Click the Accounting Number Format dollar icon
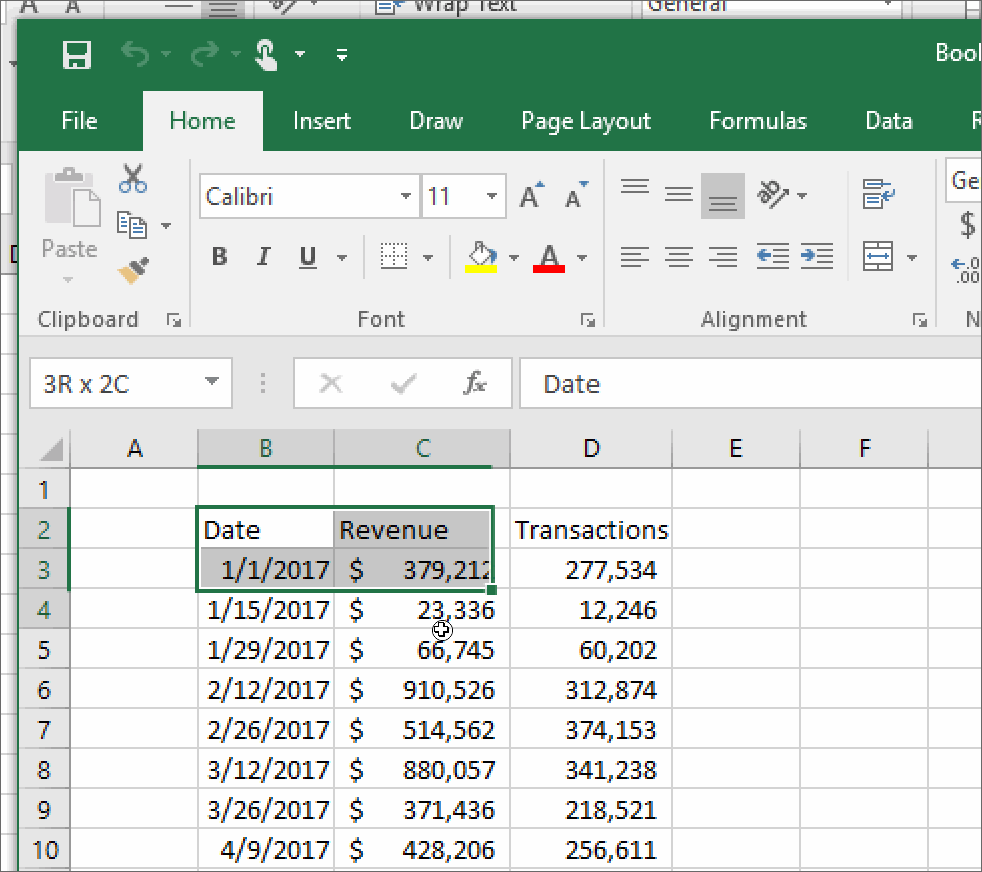 point(968,224)
